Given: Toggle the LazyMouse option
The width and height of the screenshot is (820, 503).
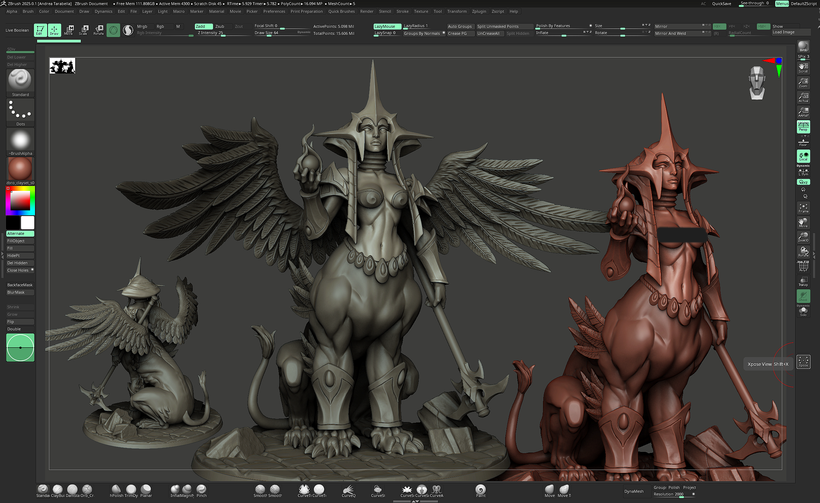Looking at the screenshot, I should coord(386,26).
